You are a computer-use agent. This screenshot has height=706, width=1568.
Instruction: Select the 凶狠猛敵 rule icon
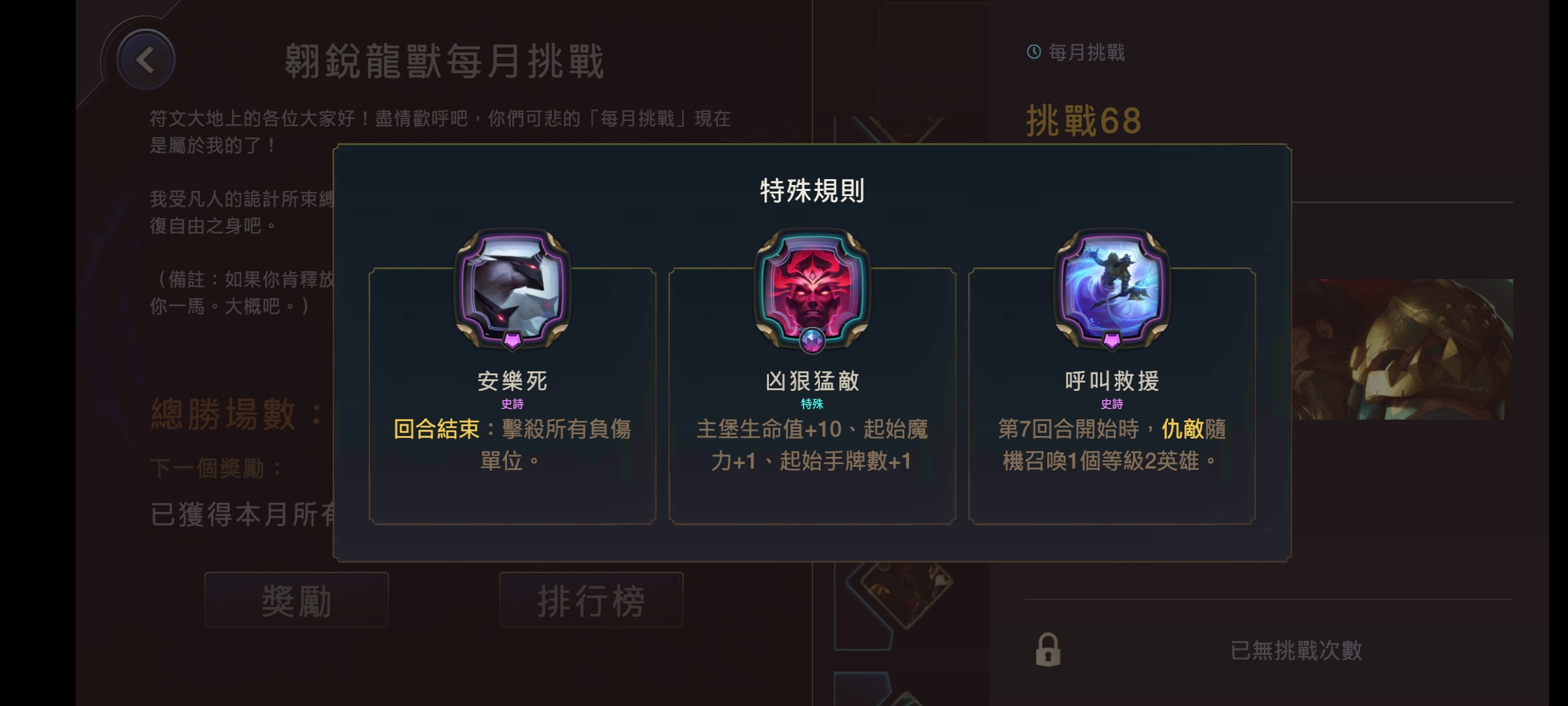point(812,288)
